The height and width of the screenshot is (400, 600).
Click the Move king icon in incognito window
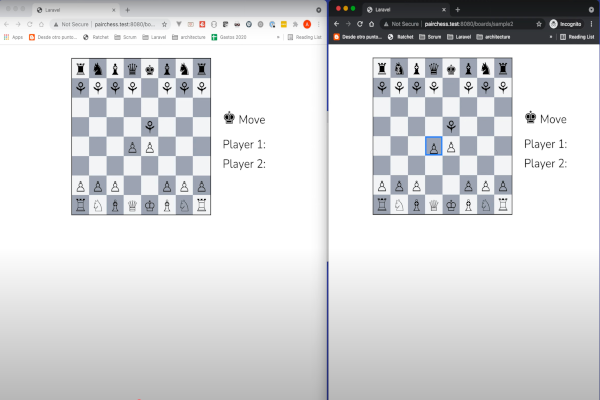click(x=530, y=118)
